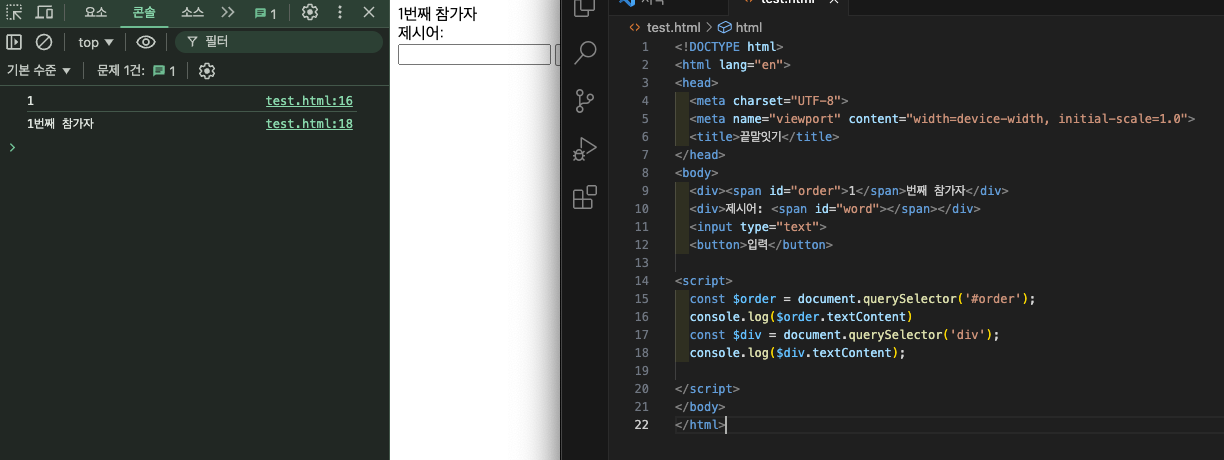Viewport: 1224px width, 460px height.
Task: Follow the test.html:16 source link
Action: click(x=309, y=101)
